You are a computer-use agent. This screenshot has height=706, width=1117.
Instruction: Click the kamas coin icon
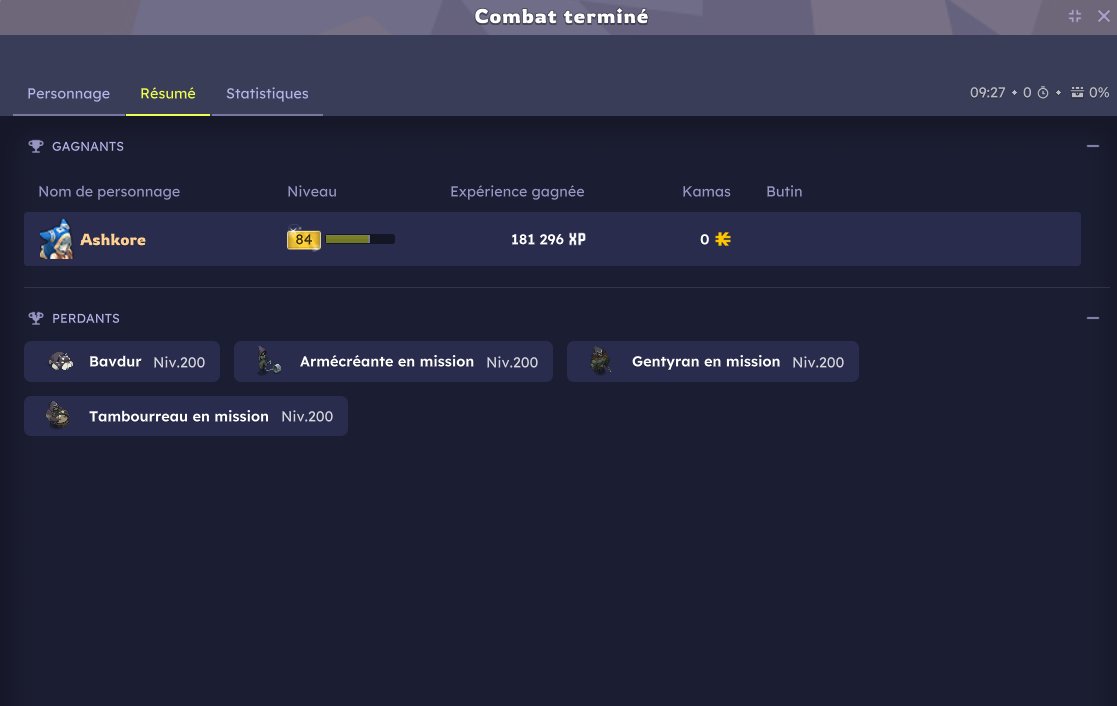(x=723, y=239)
